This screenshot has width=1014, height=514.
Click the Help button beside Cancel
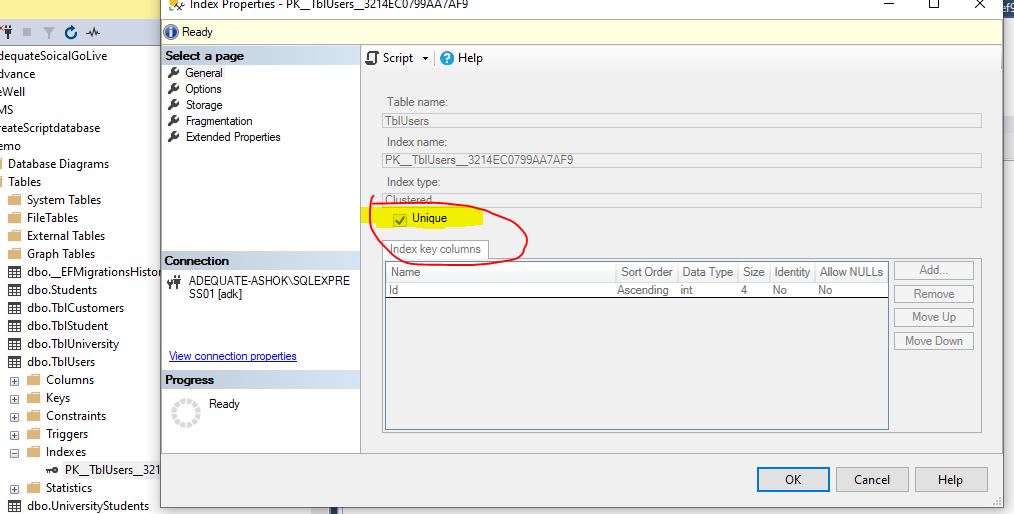click(951, 480)
